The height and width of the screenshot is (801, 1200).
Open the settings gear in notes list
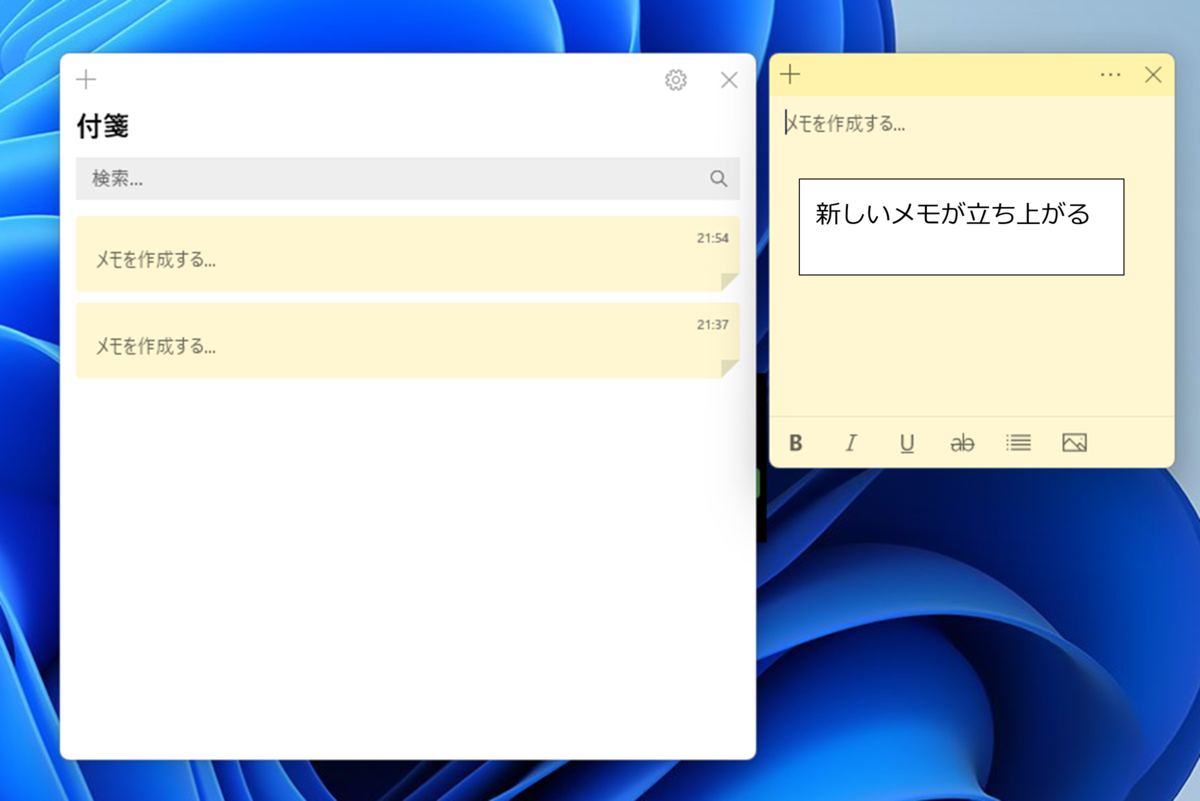point(676,80)
